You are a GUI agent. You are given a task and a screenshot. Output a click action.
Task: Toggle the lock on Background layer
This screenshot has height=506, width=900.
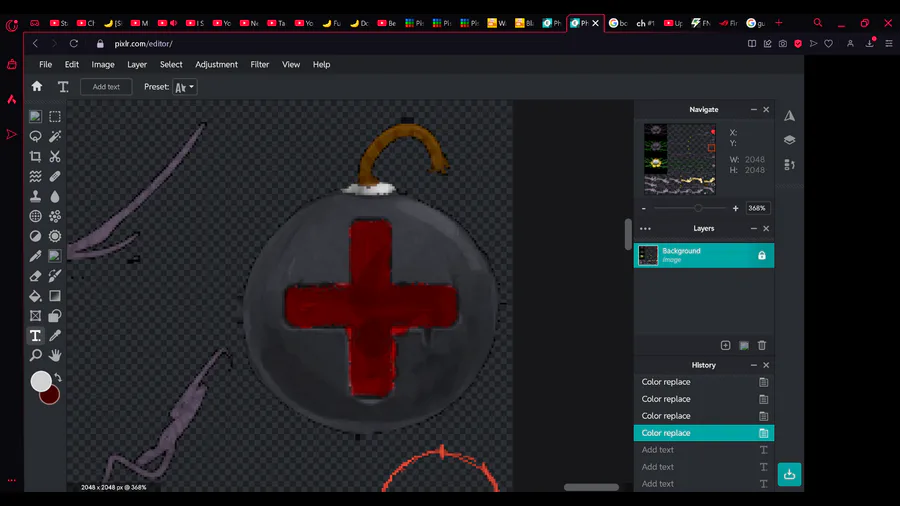(762, 255)
